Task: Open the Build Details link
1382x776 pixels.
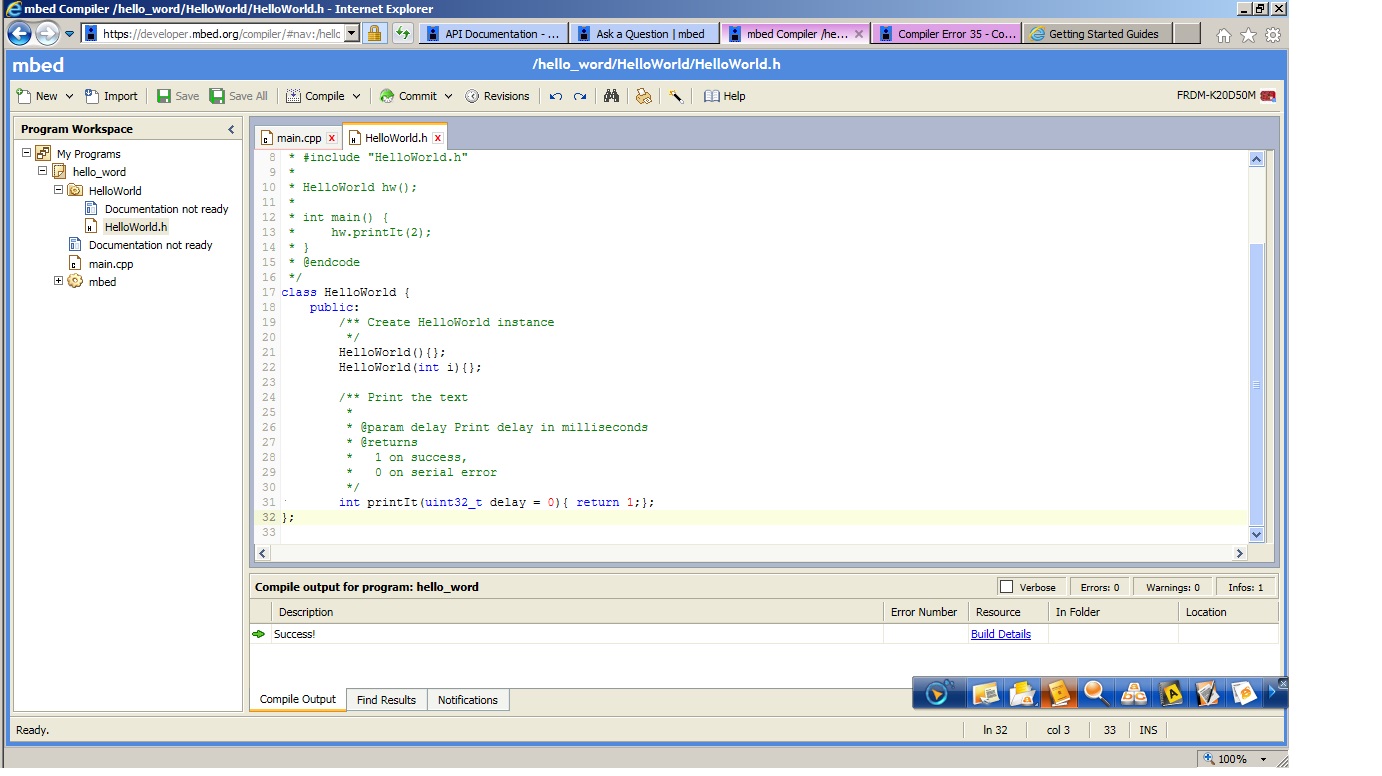Action: (1000, 634)
